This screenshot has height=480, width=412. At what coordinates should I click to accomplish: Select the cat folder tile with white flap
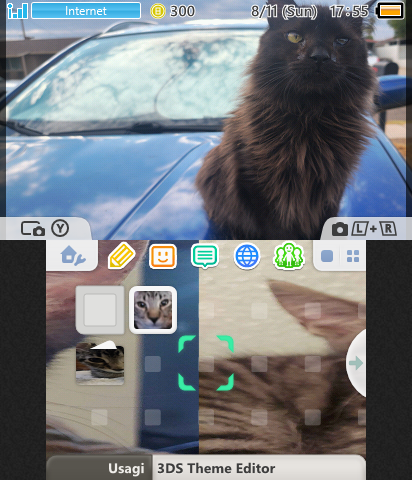pos(100,363)
